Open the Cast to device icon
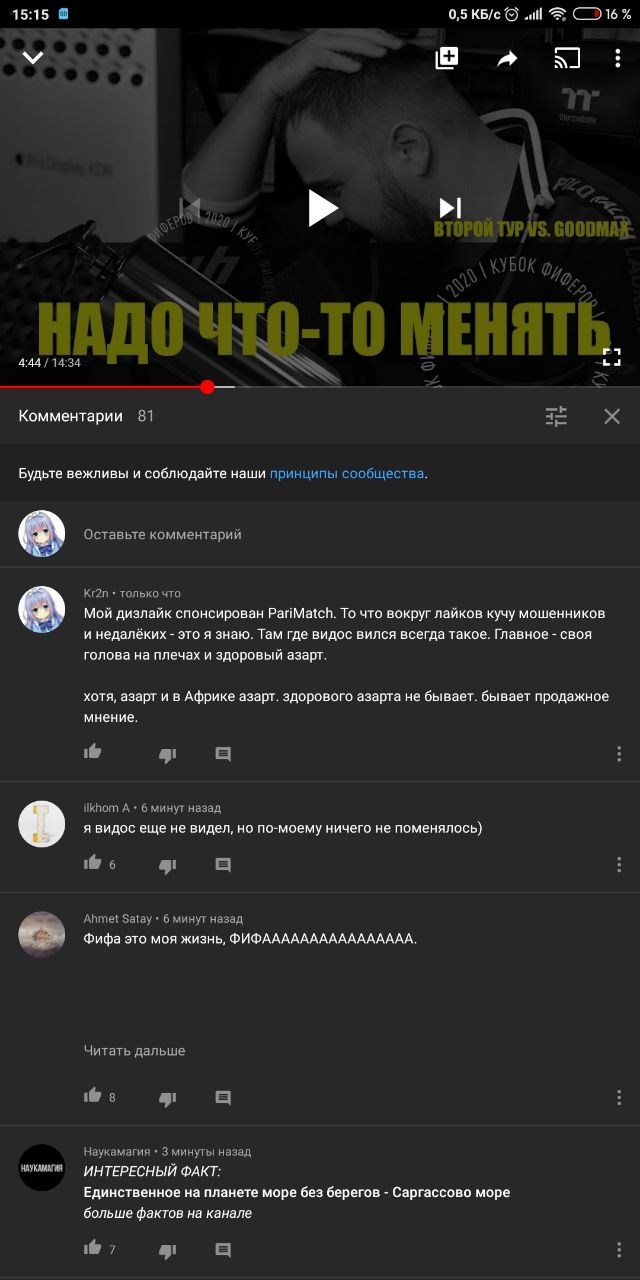640x1280 pixels. [x=567, y=58]
